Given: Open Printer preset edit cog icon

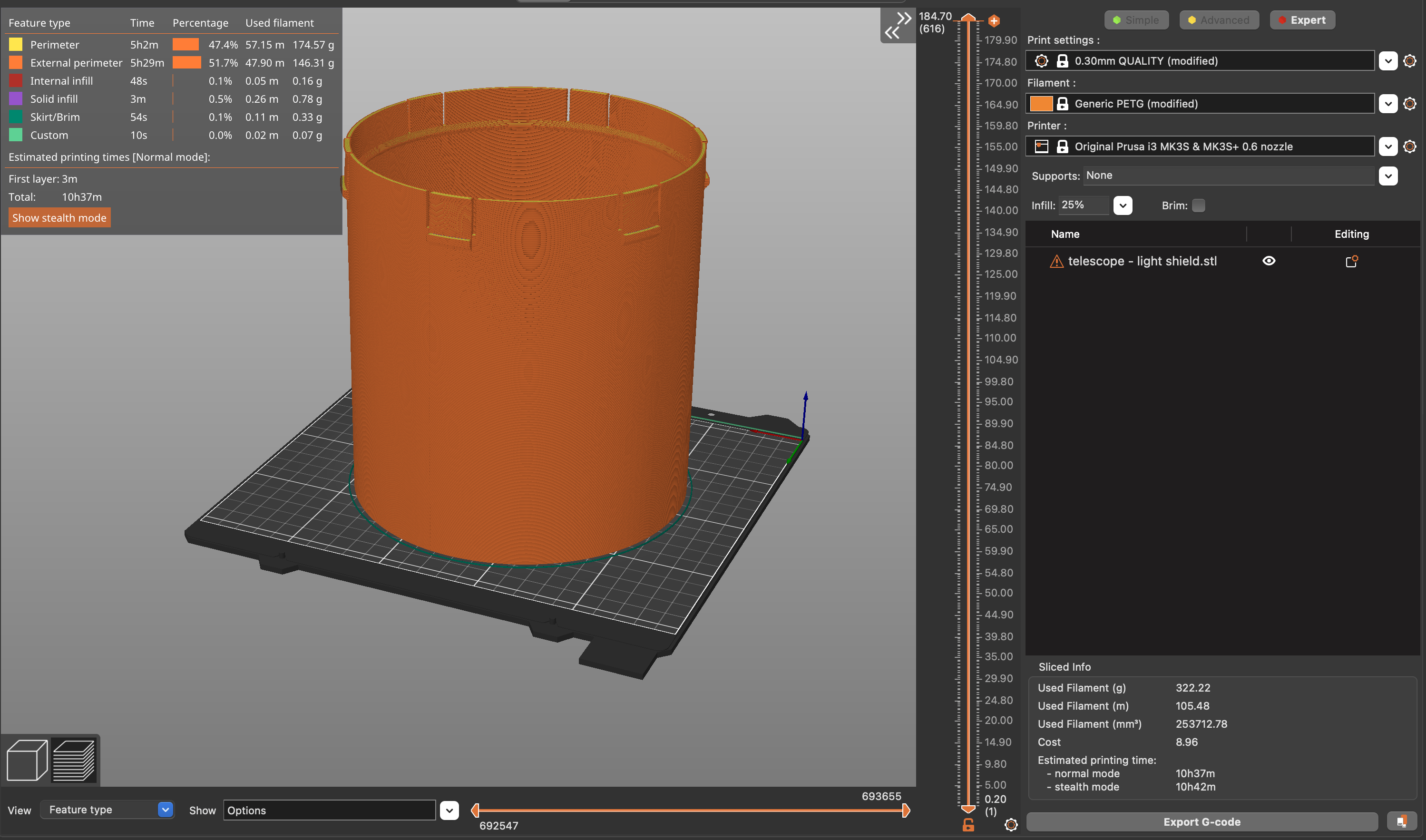Looking at the screenshot, I should 1409,147.
